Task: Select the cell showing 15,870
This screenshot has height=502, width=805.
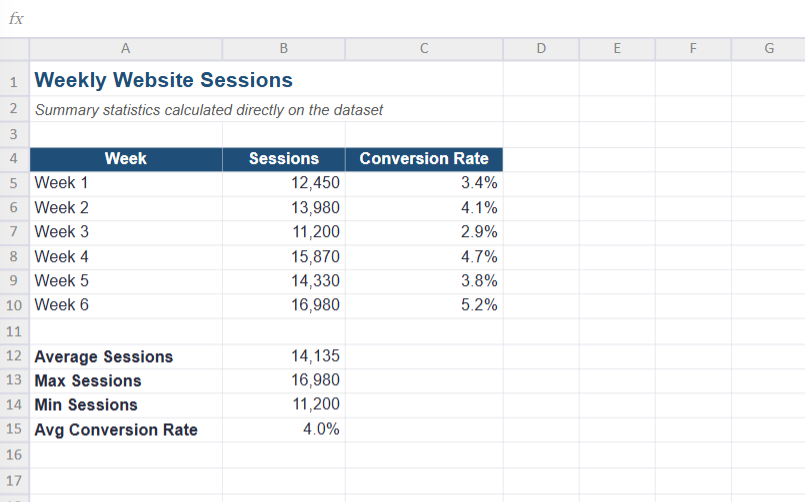Action: pos(284,257)
